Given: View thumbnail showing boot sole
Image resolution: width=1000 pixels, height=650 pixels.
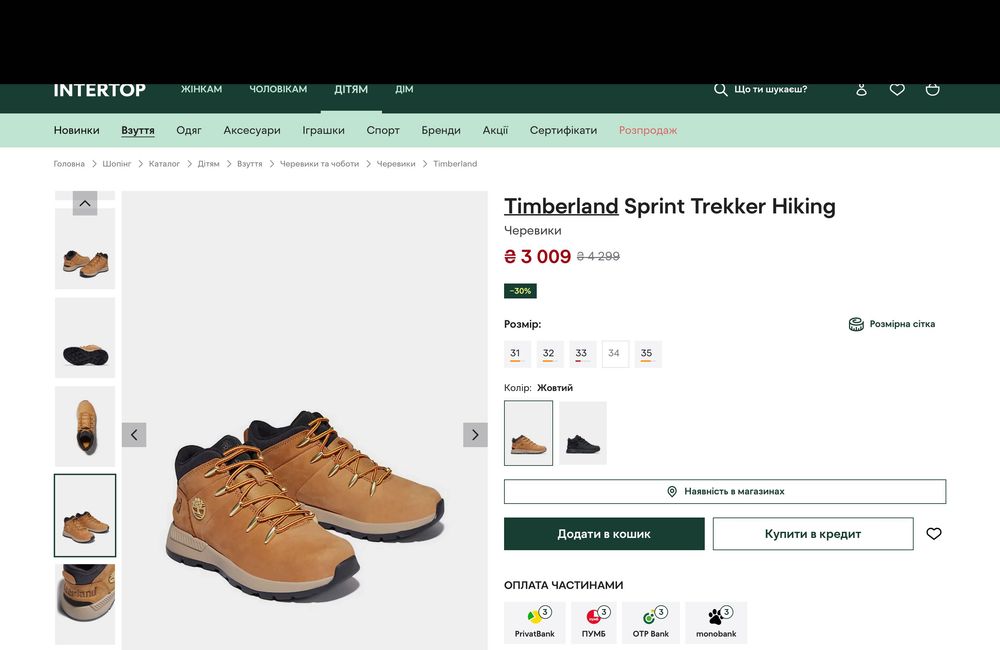Looking at the screenshot, I should [85, 337].
